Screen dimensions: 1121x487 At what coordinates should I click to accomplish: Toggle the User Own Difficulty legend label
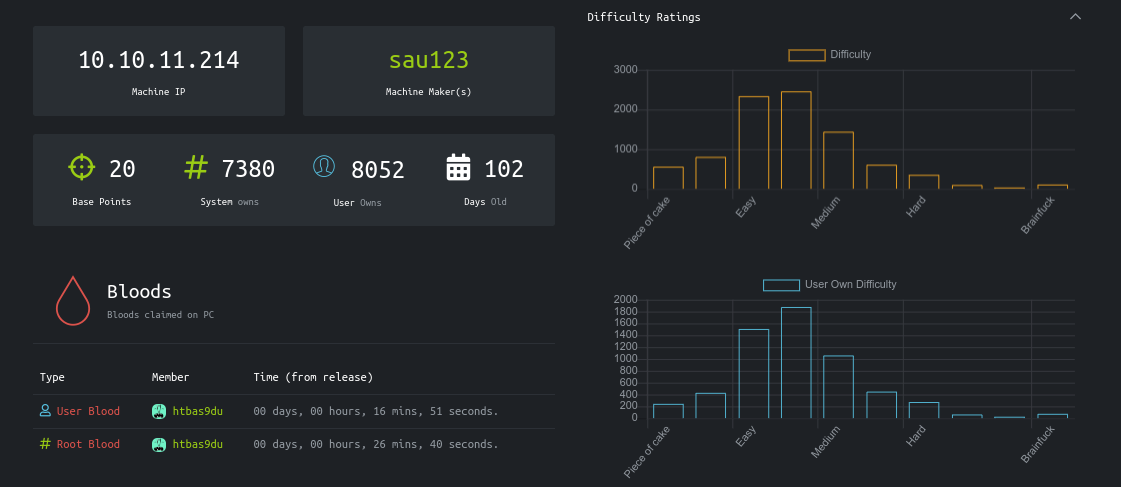[x=850, y=285]
